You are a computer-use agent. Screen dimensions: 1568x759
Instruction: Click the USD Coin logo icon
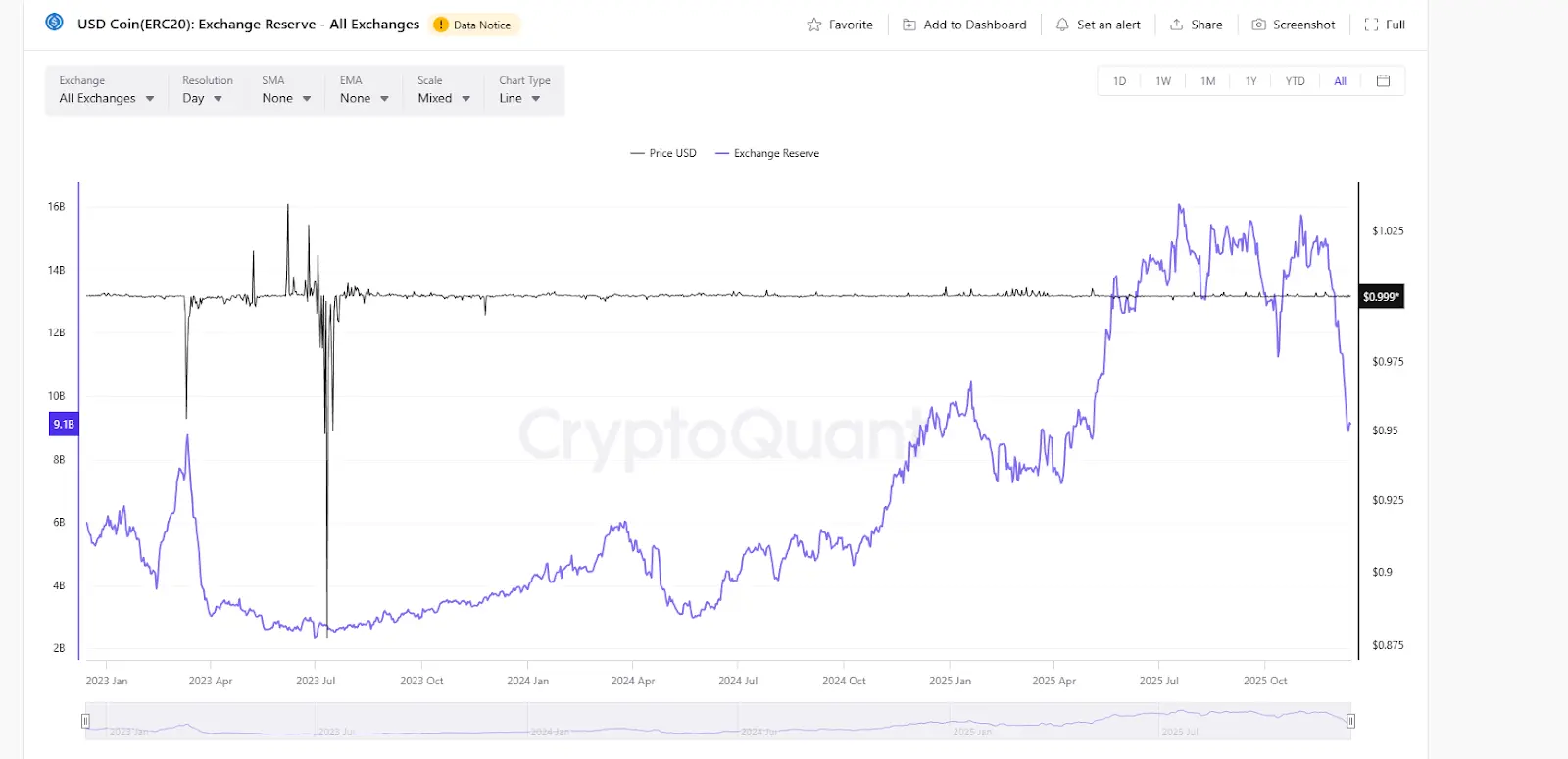pyautogui.click(x=55, y=23)
